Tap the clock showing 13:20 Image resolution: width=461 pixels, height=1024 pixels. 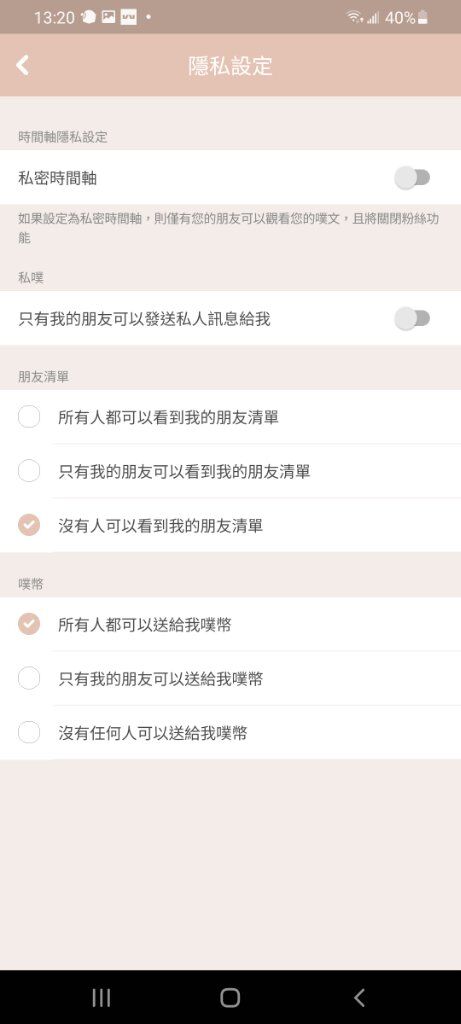click(54, 18)
